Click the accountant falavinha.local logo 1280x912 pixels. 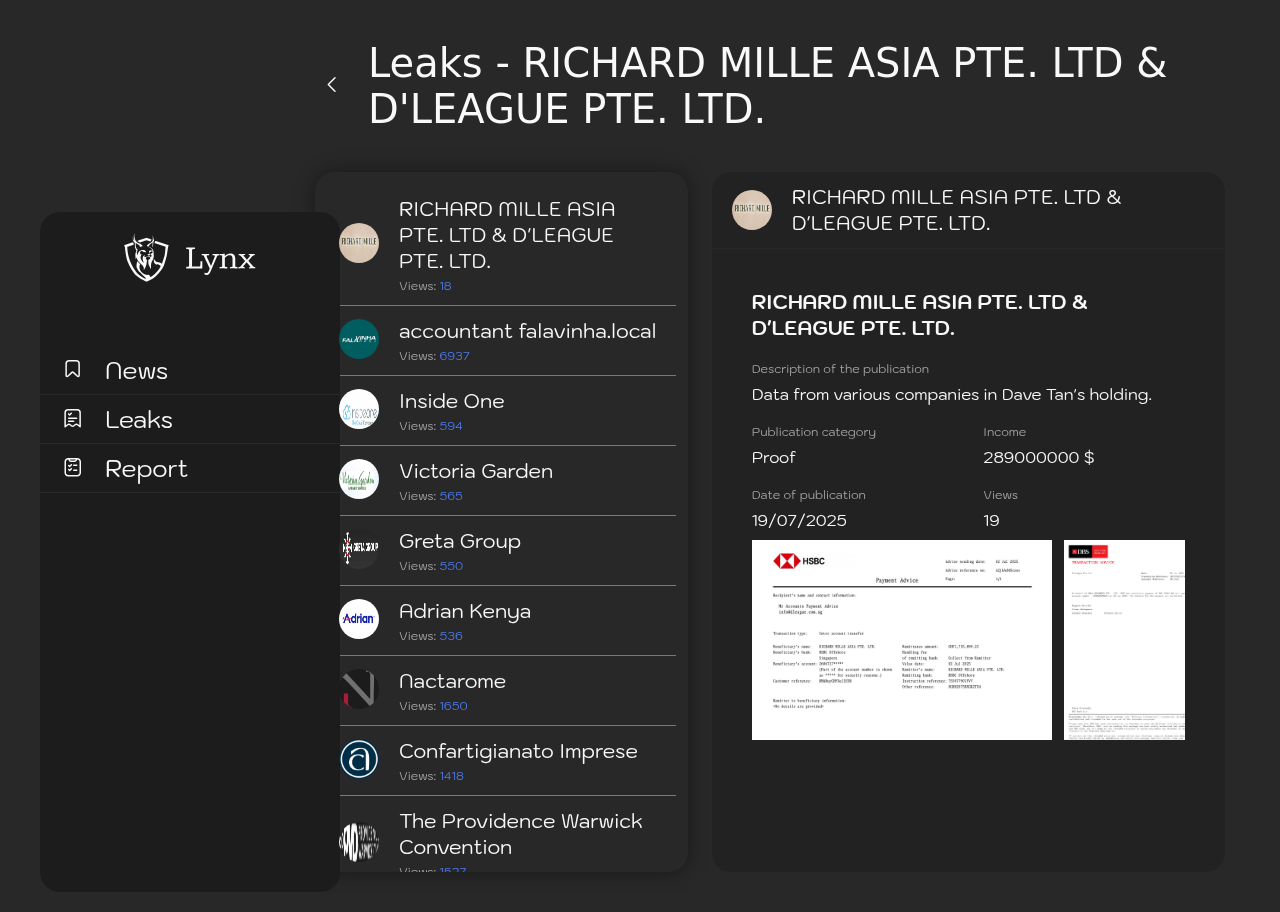pyautogui.click(x=359, y=339)
